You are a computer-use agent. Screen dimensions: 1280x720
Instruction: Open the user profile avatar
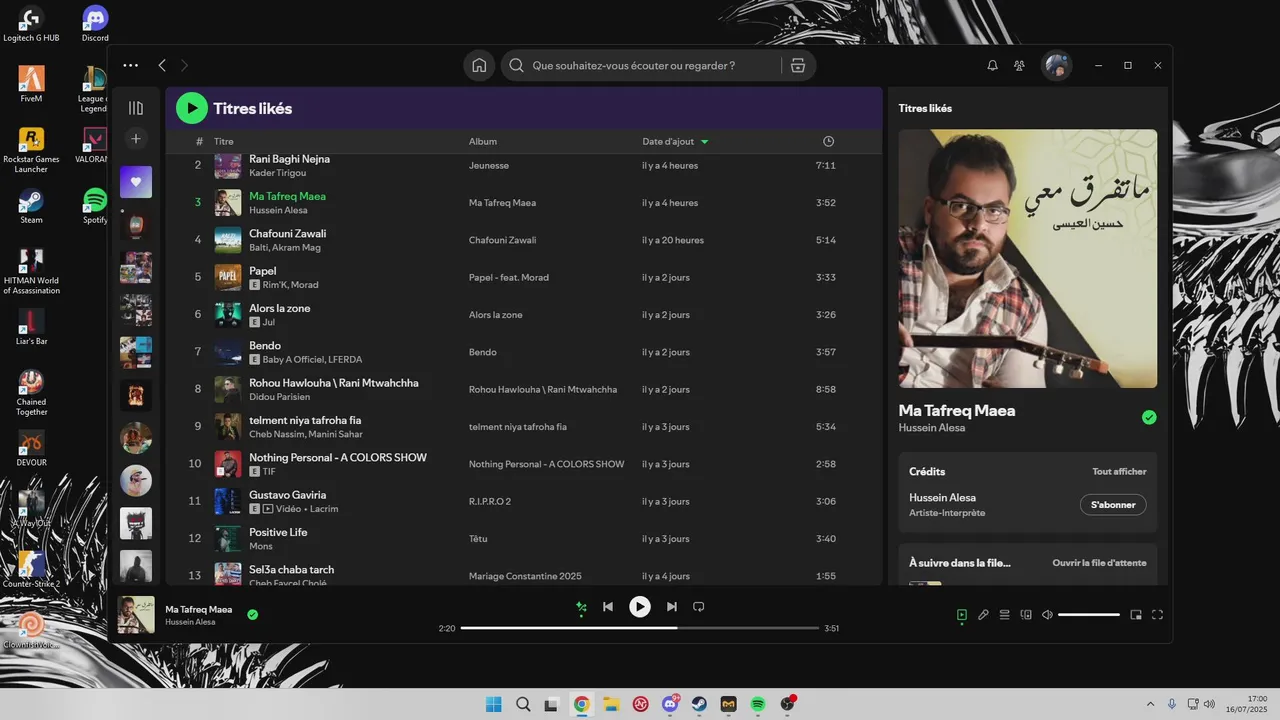(x=1056, y=65)
